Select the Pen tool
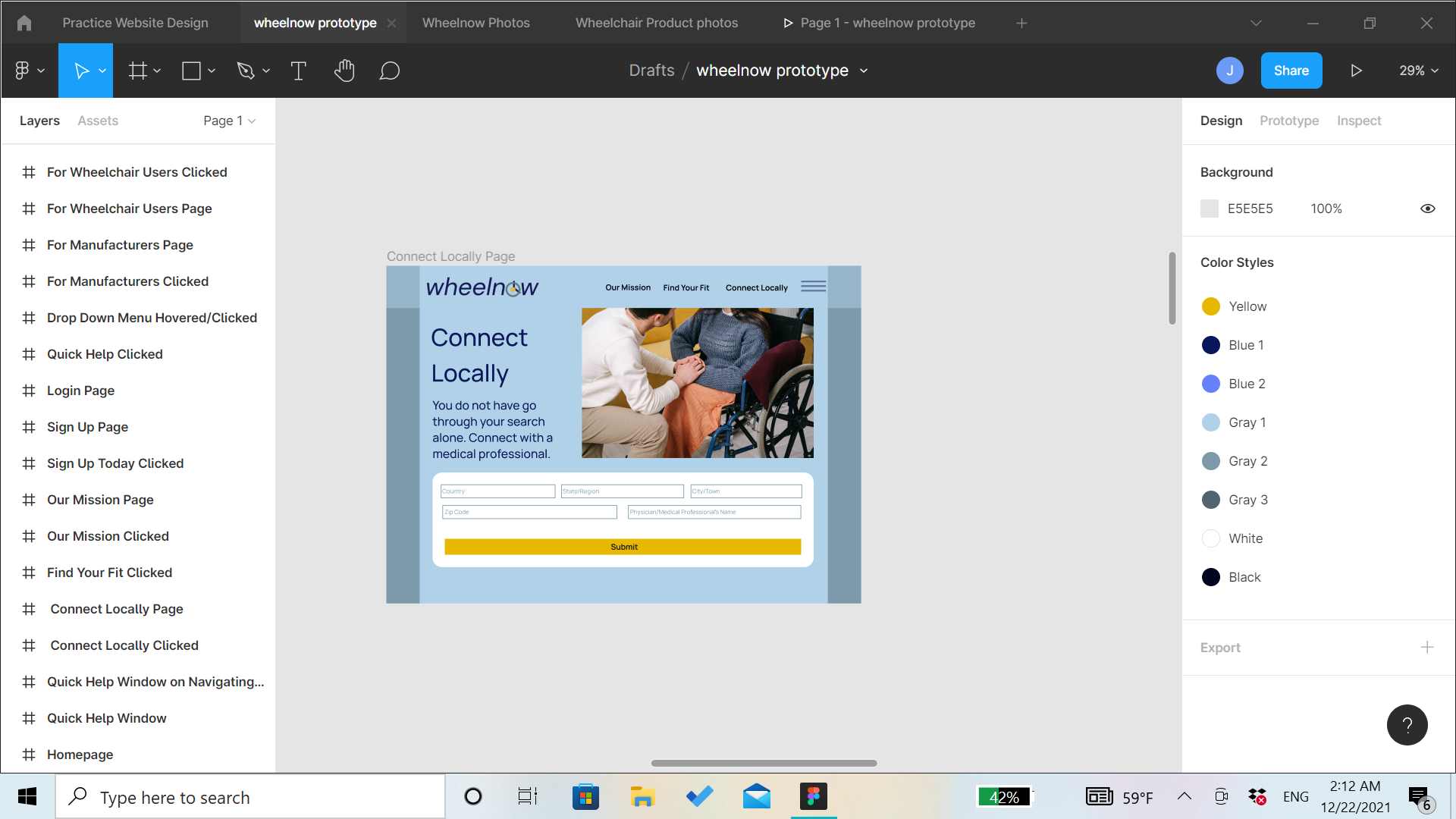 (245, 71)
